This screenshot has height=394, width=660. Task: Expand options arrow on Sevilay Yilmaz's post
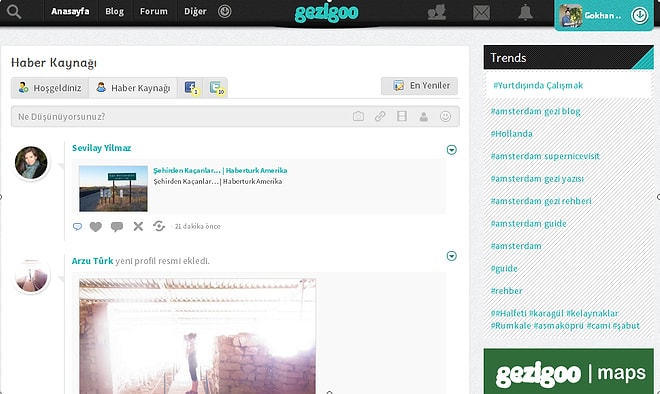click(x=451, y=150)
